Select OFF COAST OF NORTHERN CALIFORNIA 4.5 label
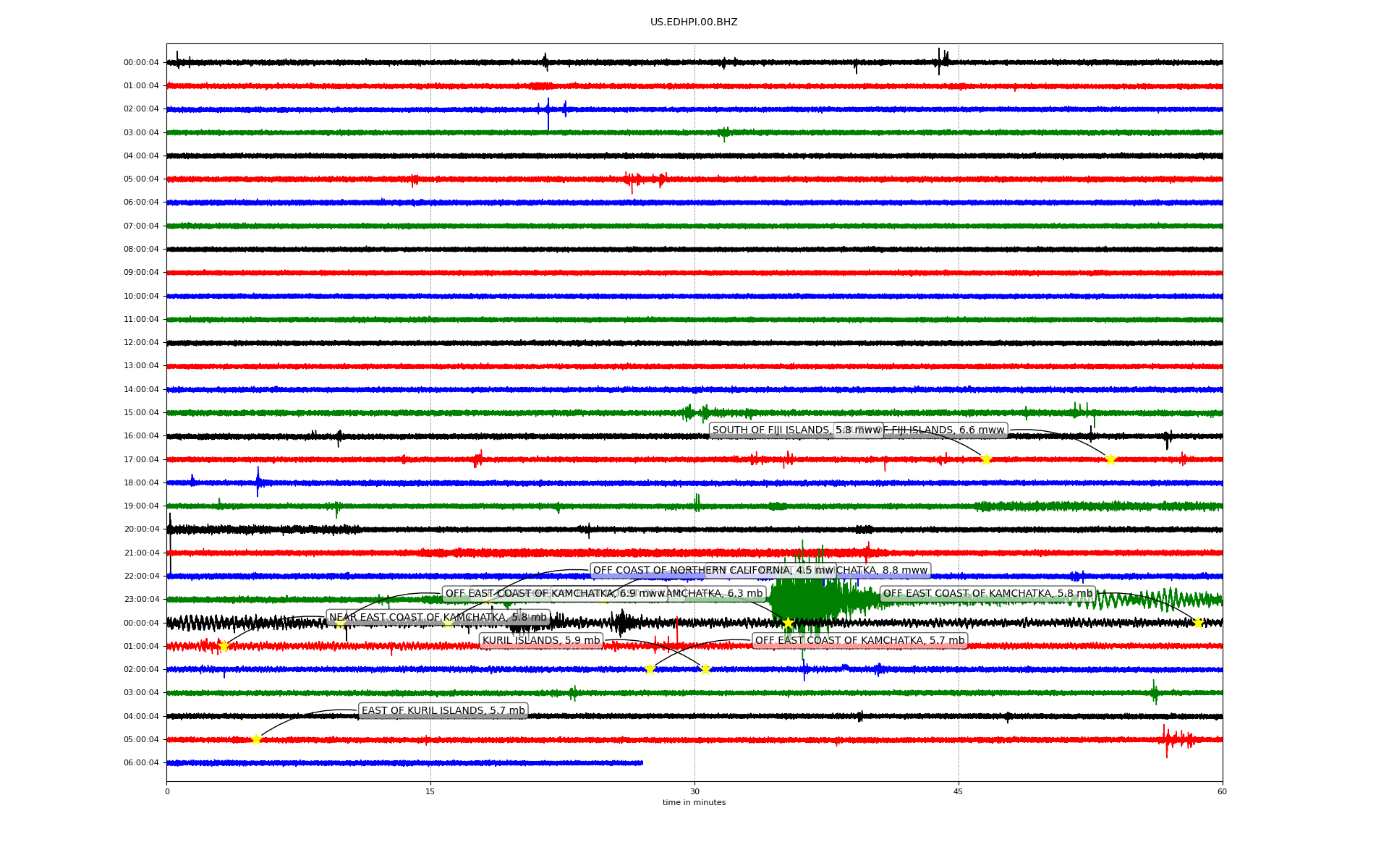The height and width of the screenshot is (868, 1389). 713,571
